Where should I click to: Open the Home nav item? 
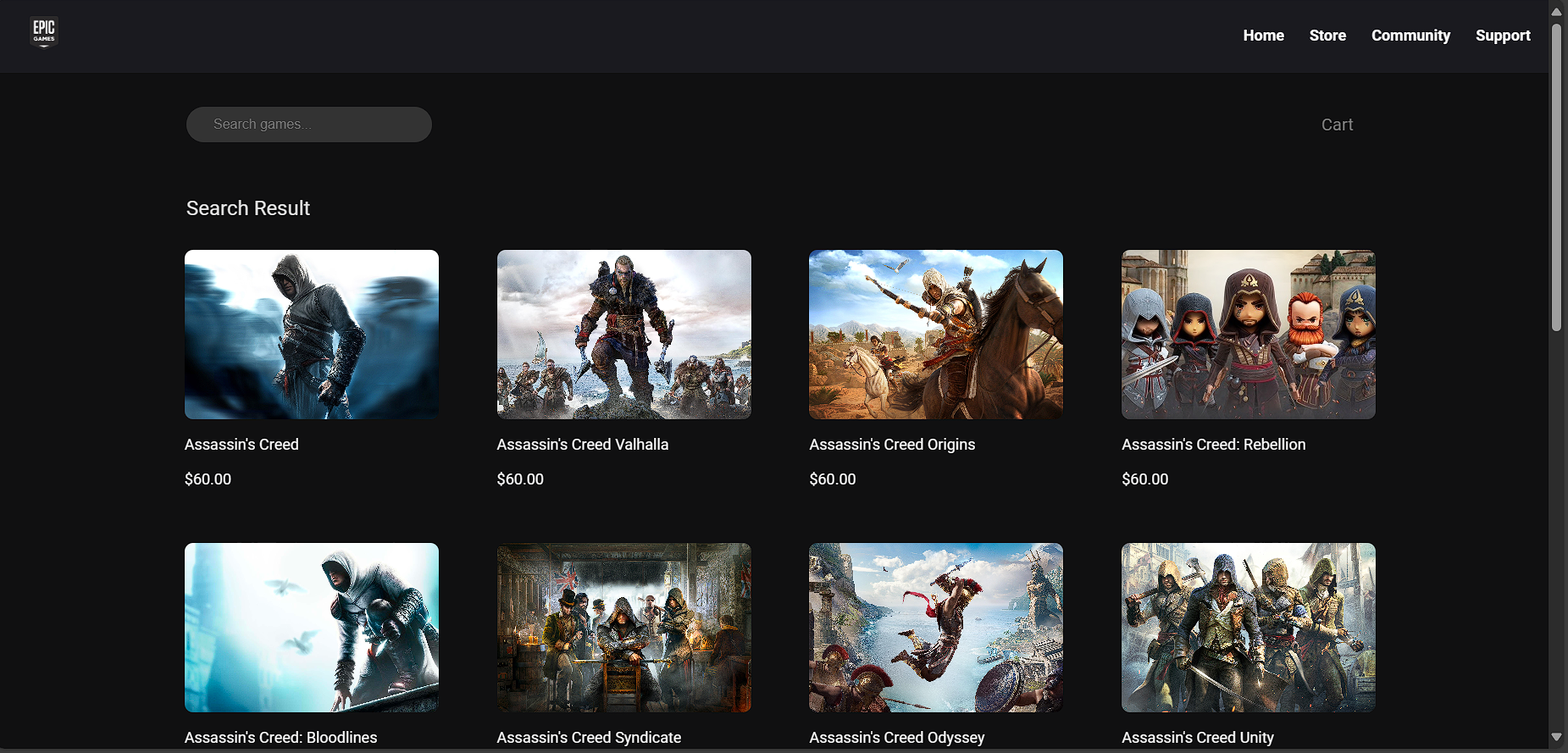click(1263, 36)
